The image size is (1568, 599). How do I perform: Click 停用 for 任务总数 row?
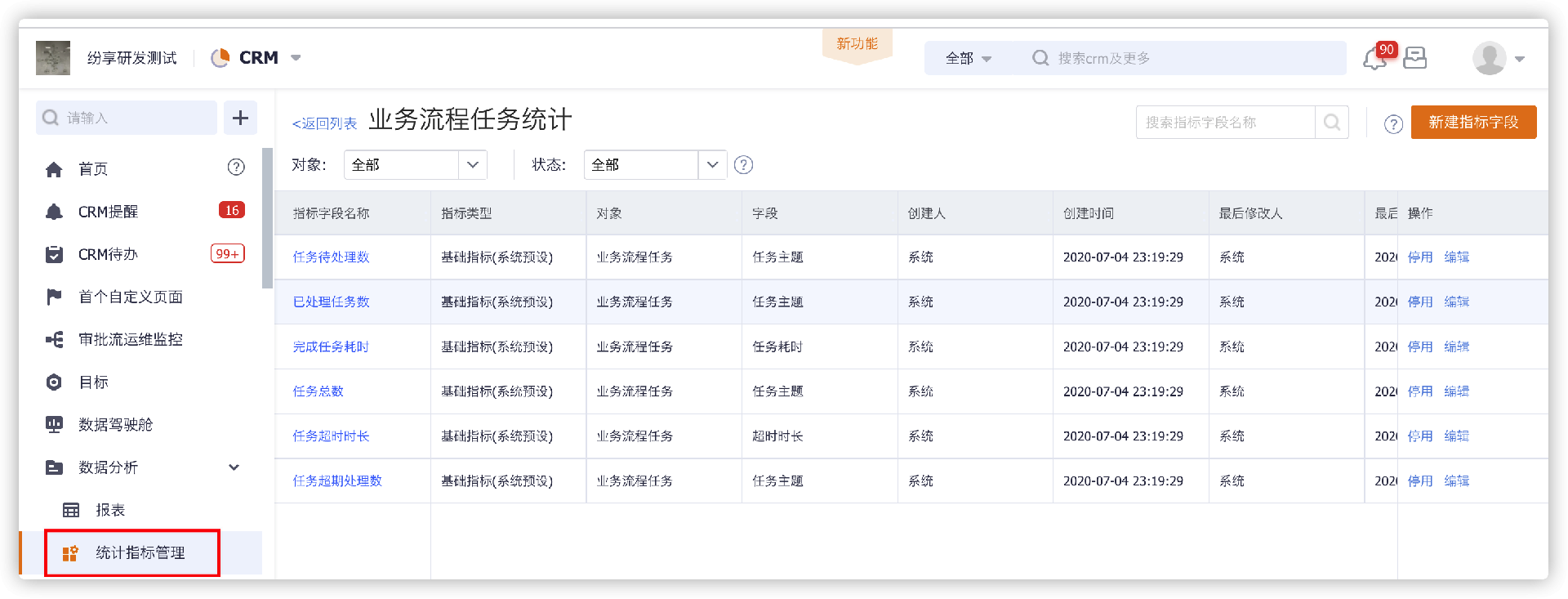1420,391
